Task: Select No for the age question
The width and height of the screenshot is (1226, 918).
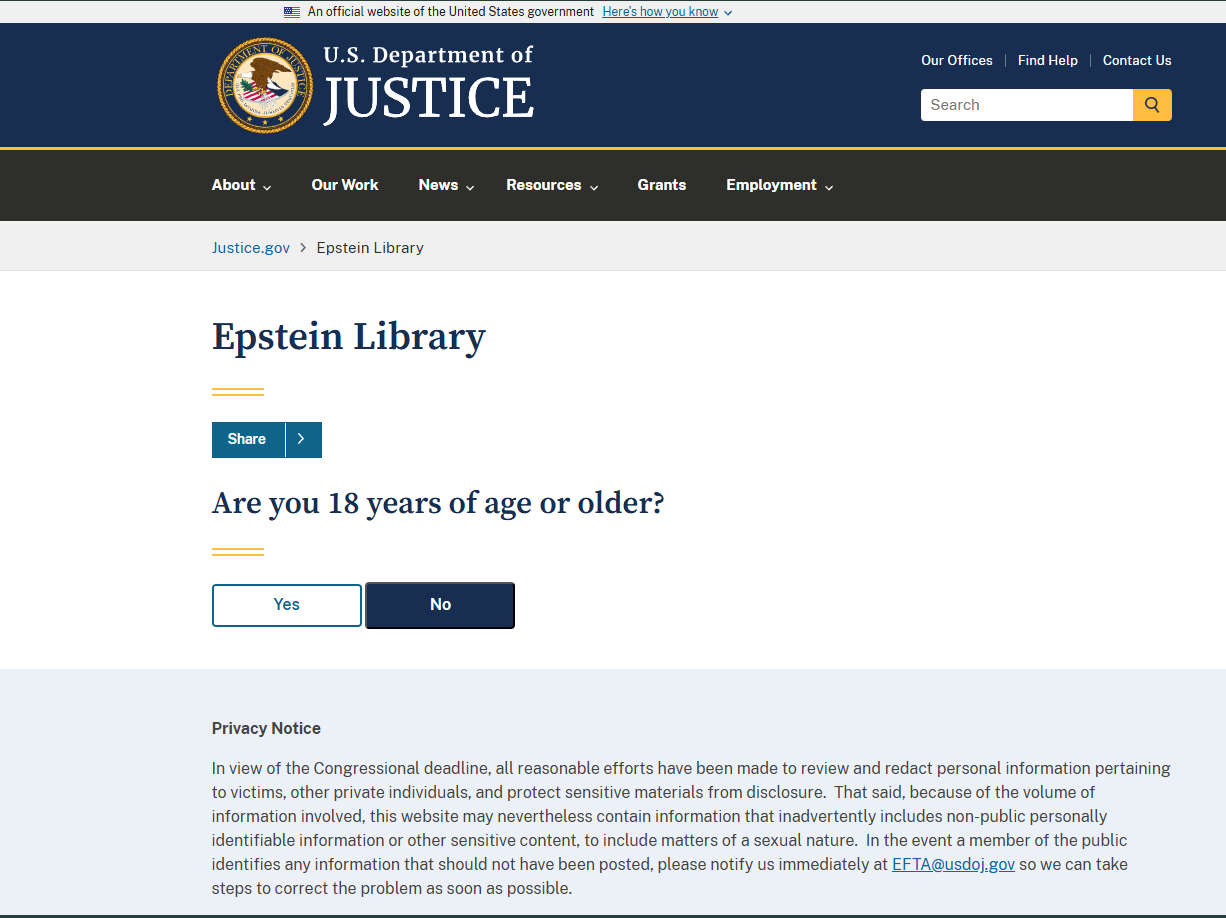Action: pyautogui.click(x=440, y=605)
